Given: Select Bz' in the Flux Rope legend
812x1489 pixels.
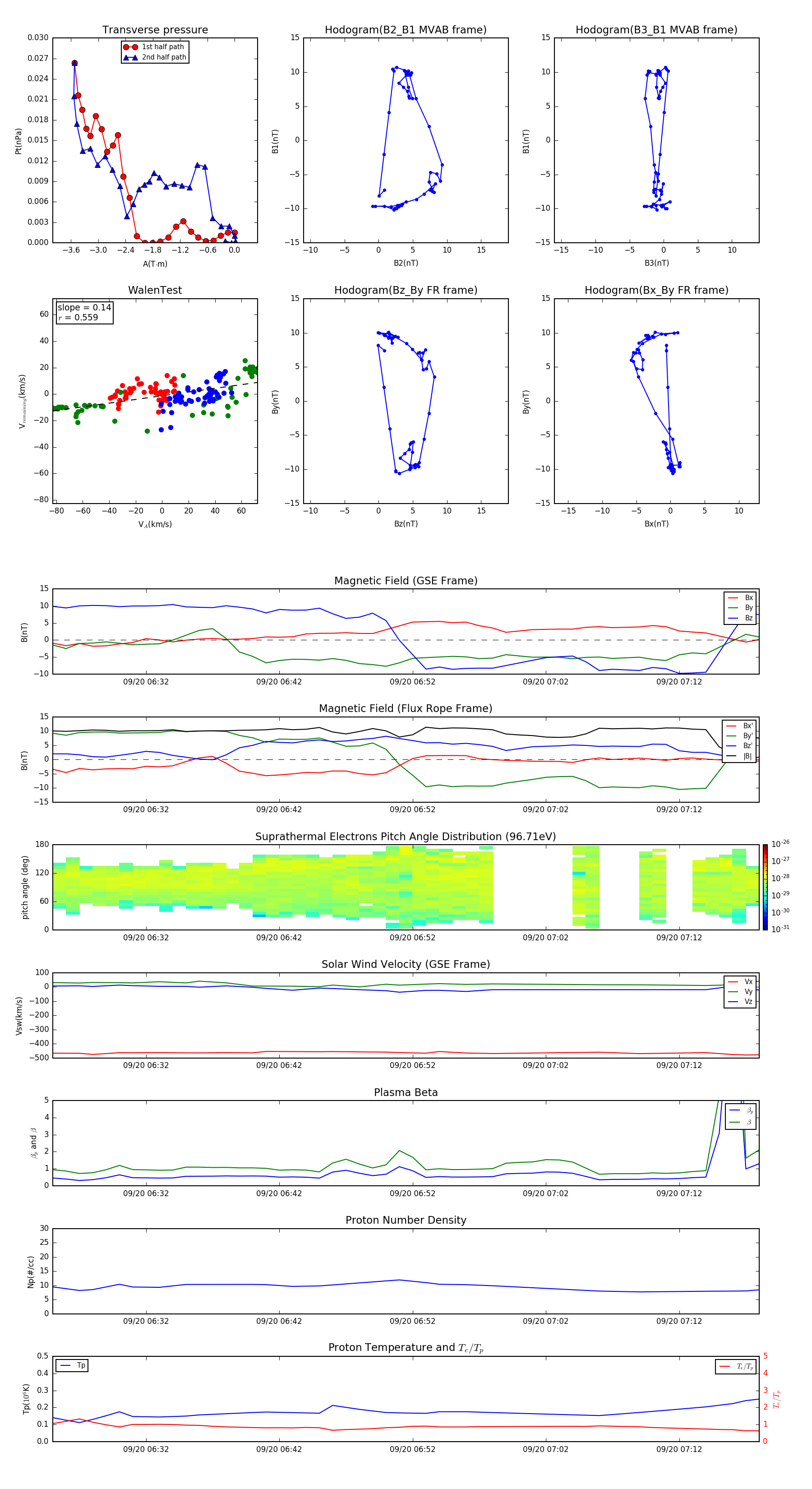Looking at the screenshot, I should pyautogui.click(x=740, y=746).
